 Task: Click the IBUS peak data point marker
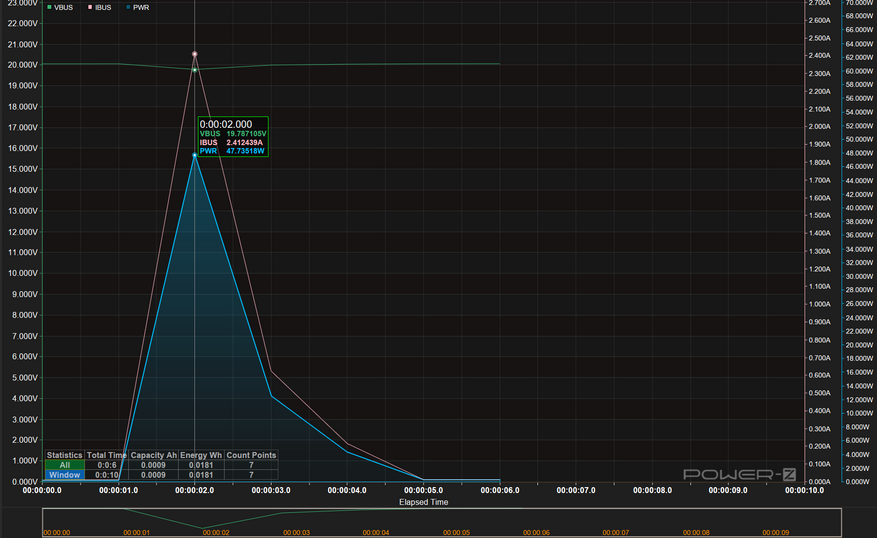point(195,54)
